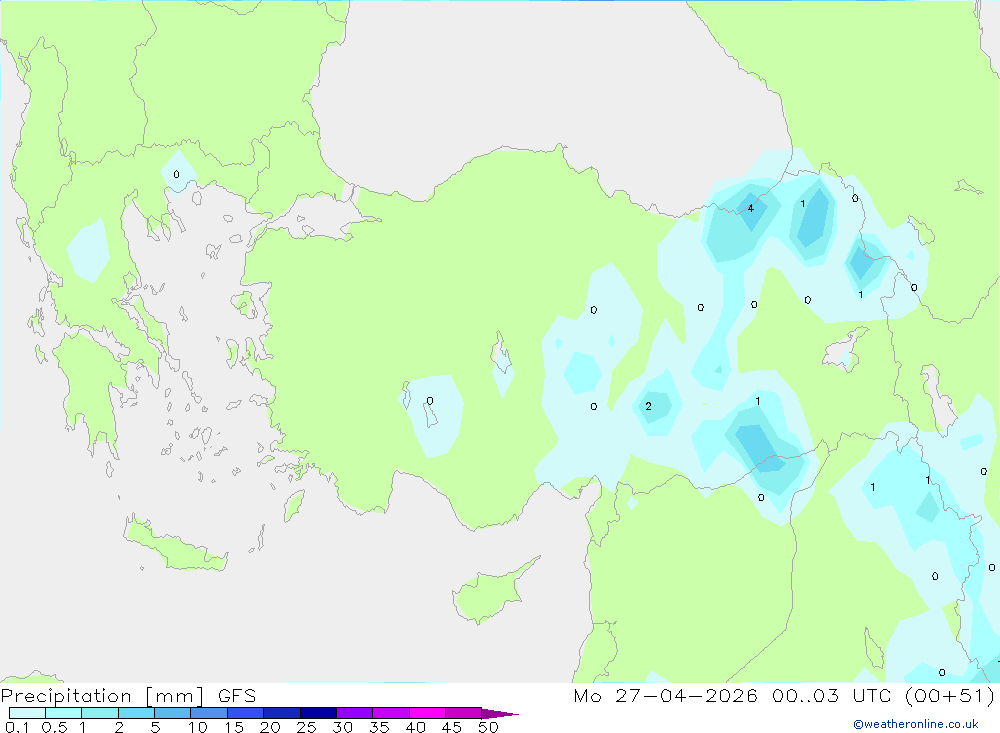Select the 0.1–0.5 palest cyan legend swatch

click(x=27, y=713)
